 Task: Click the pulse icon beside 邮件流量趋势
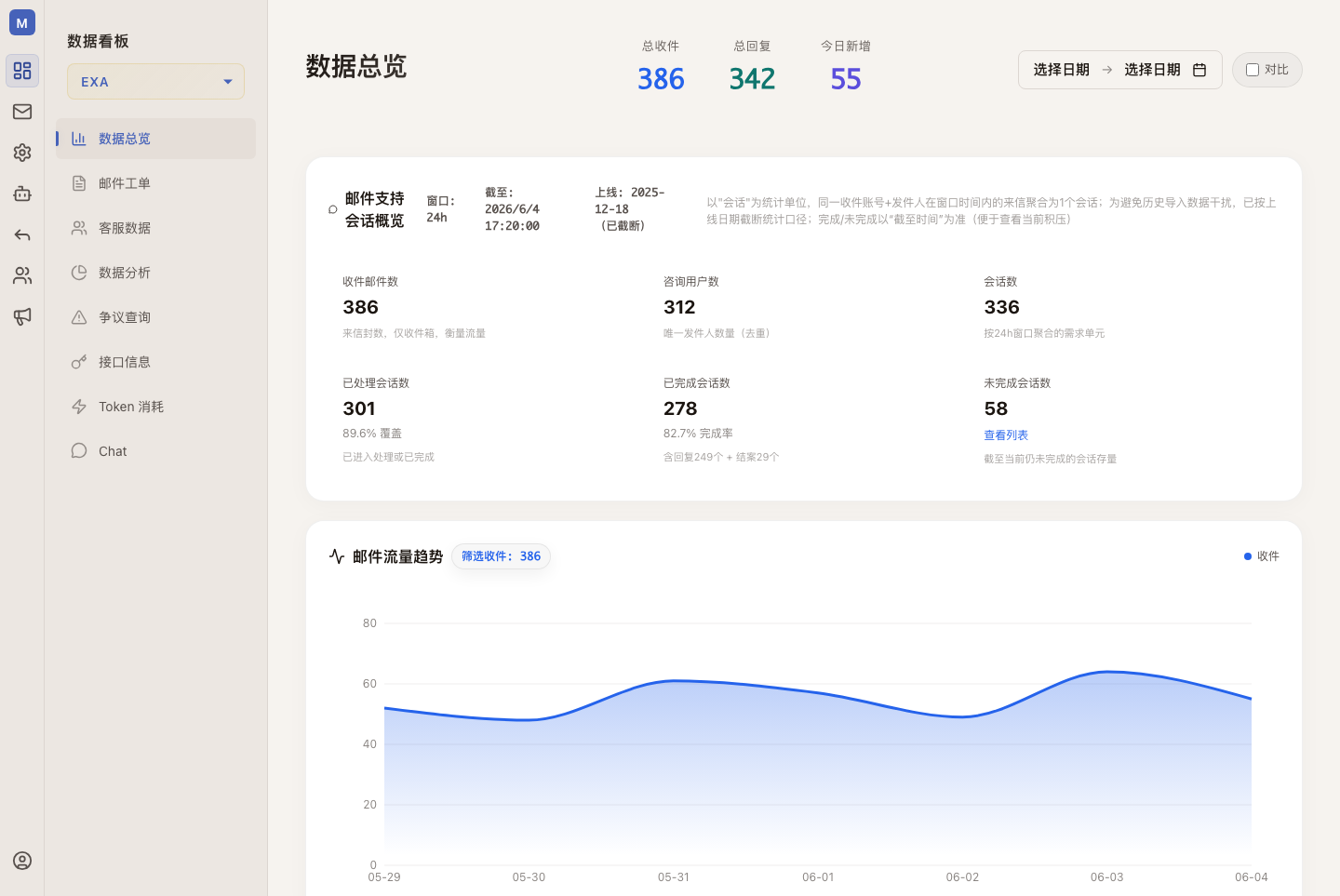[x=337, y=556]
